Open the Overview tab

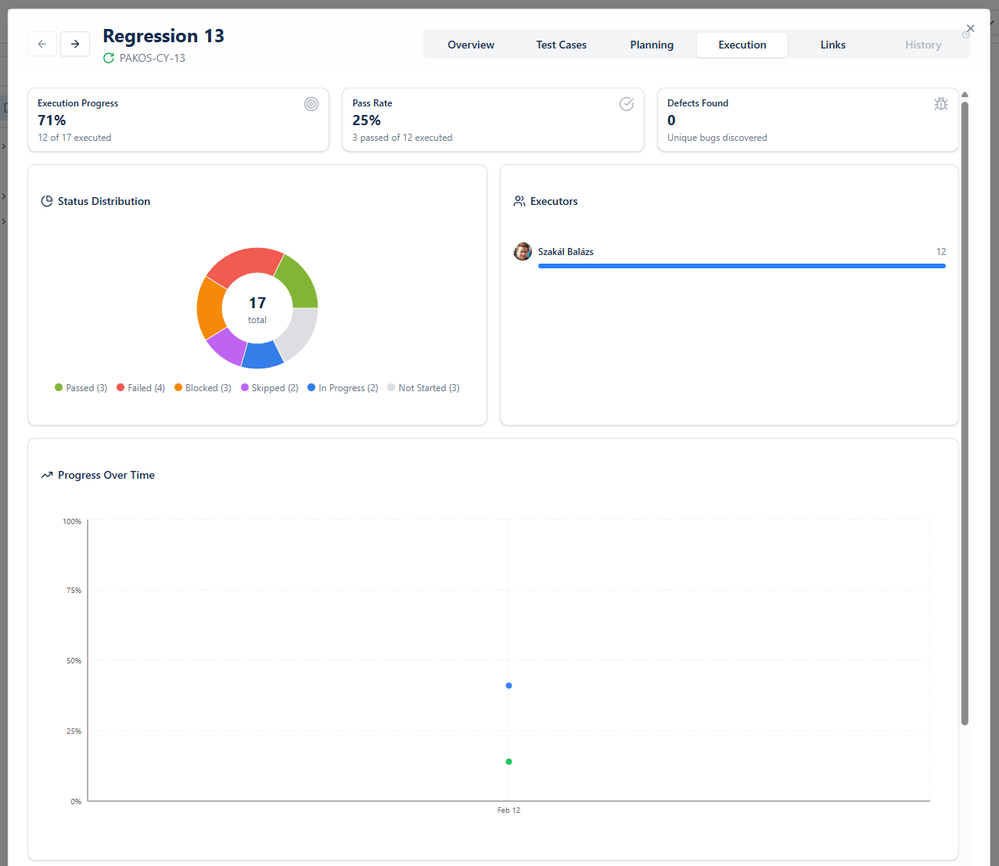(x=471, y=45)
